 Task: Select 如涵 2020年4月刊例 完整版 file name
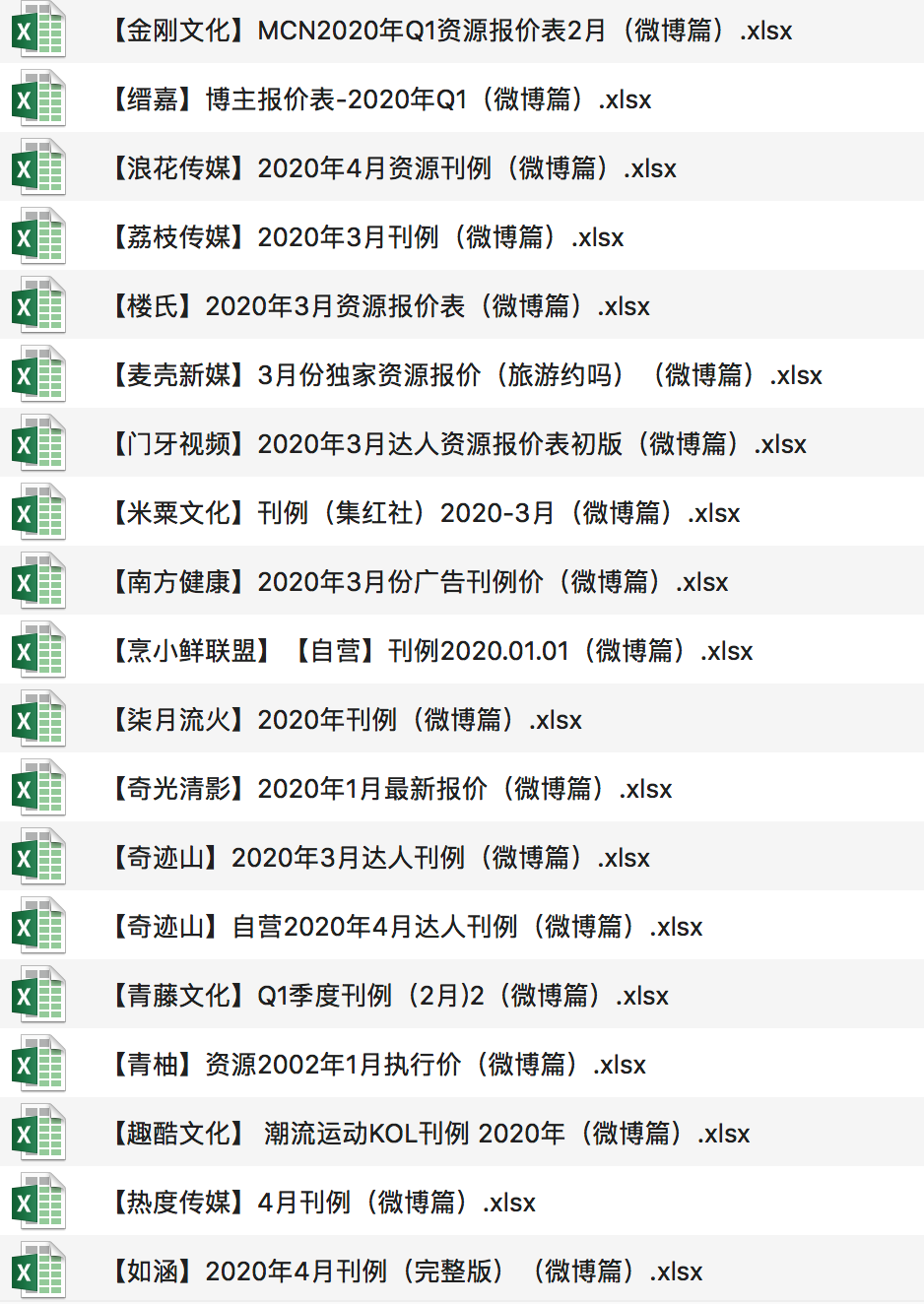click(404, 1271)
